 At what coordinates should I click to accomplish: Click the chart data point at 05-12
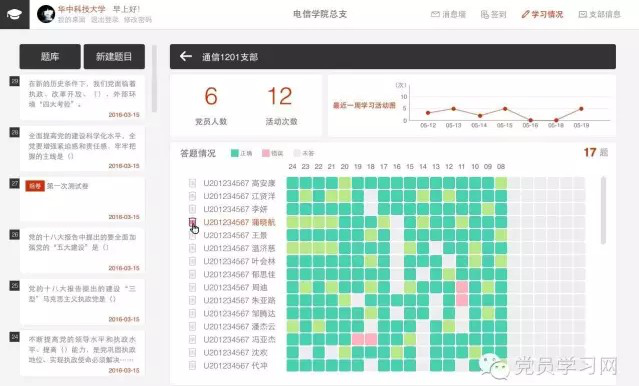pyautogui.click(x=428, y=113)
